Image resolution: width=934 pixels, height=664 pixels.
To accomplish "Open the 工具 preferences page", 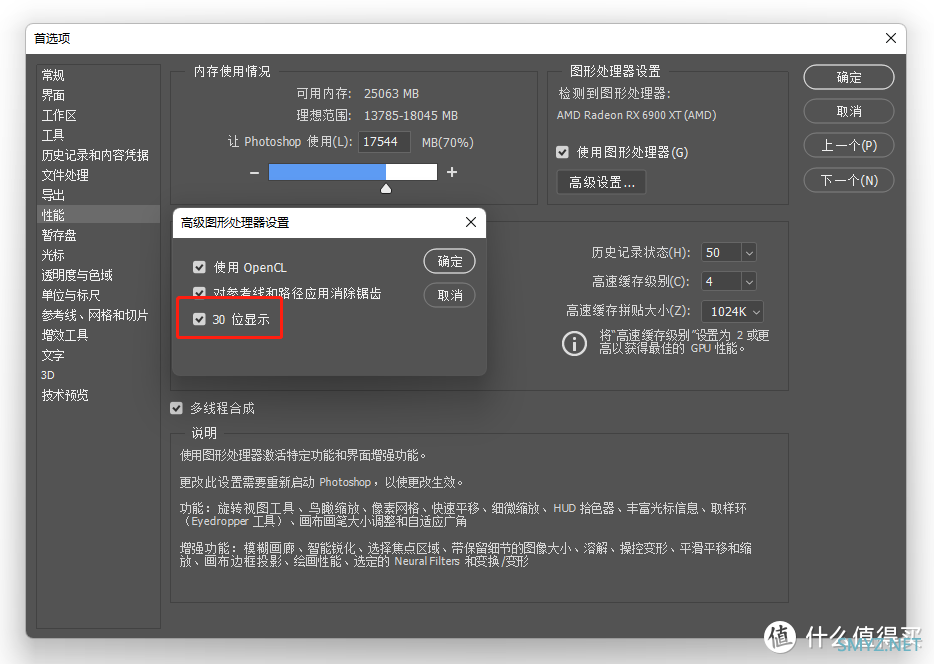I will click(53, 135).
